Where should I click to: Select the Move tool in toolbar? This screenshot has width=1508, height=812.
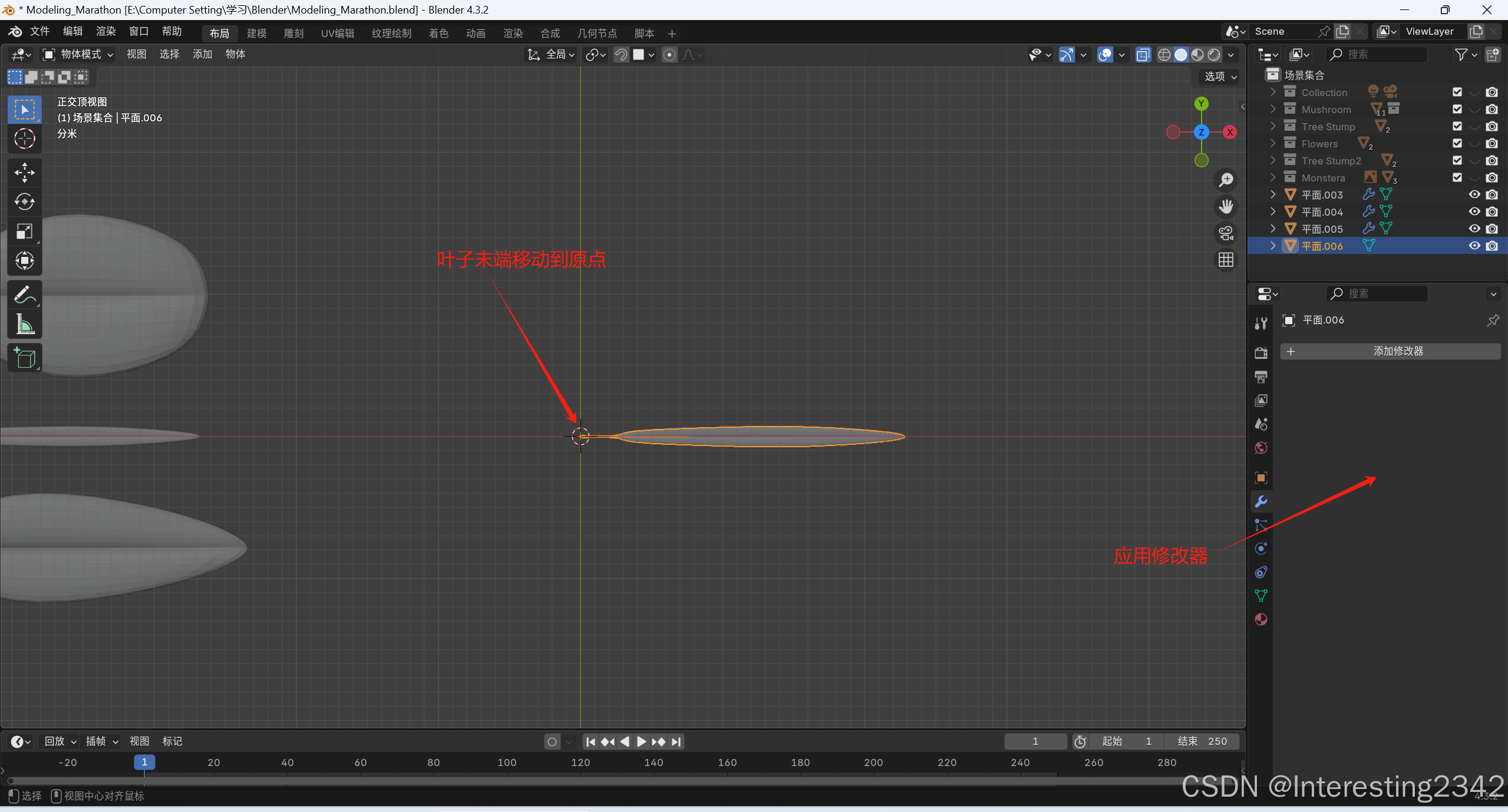coord(24,173)
